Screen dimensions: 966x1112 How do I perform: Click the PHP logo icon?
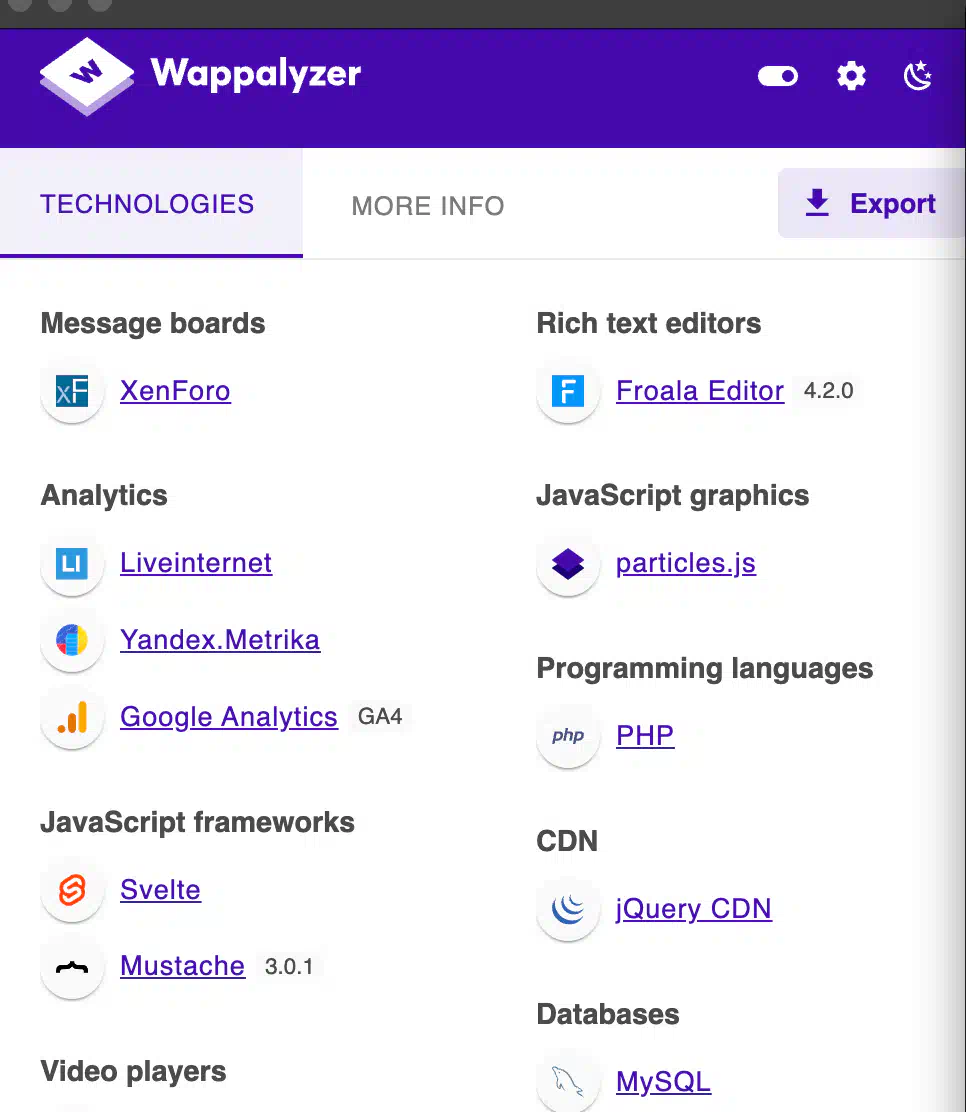click(568, 735)
